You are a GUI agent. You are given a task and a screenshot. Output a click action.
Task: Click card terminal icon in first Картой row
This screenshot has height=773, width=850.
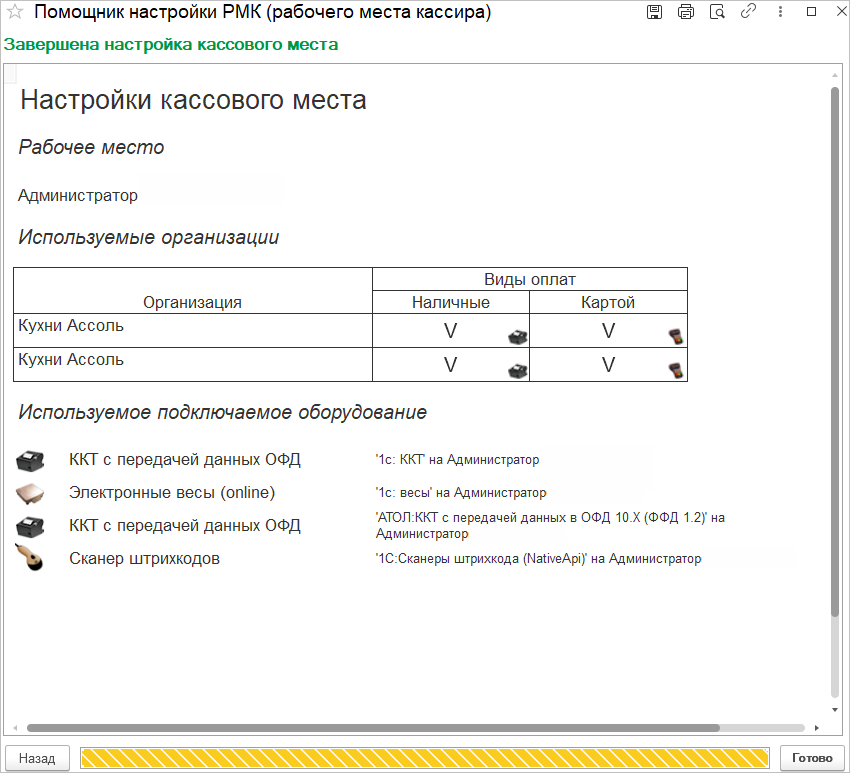[x=676, y=337]
